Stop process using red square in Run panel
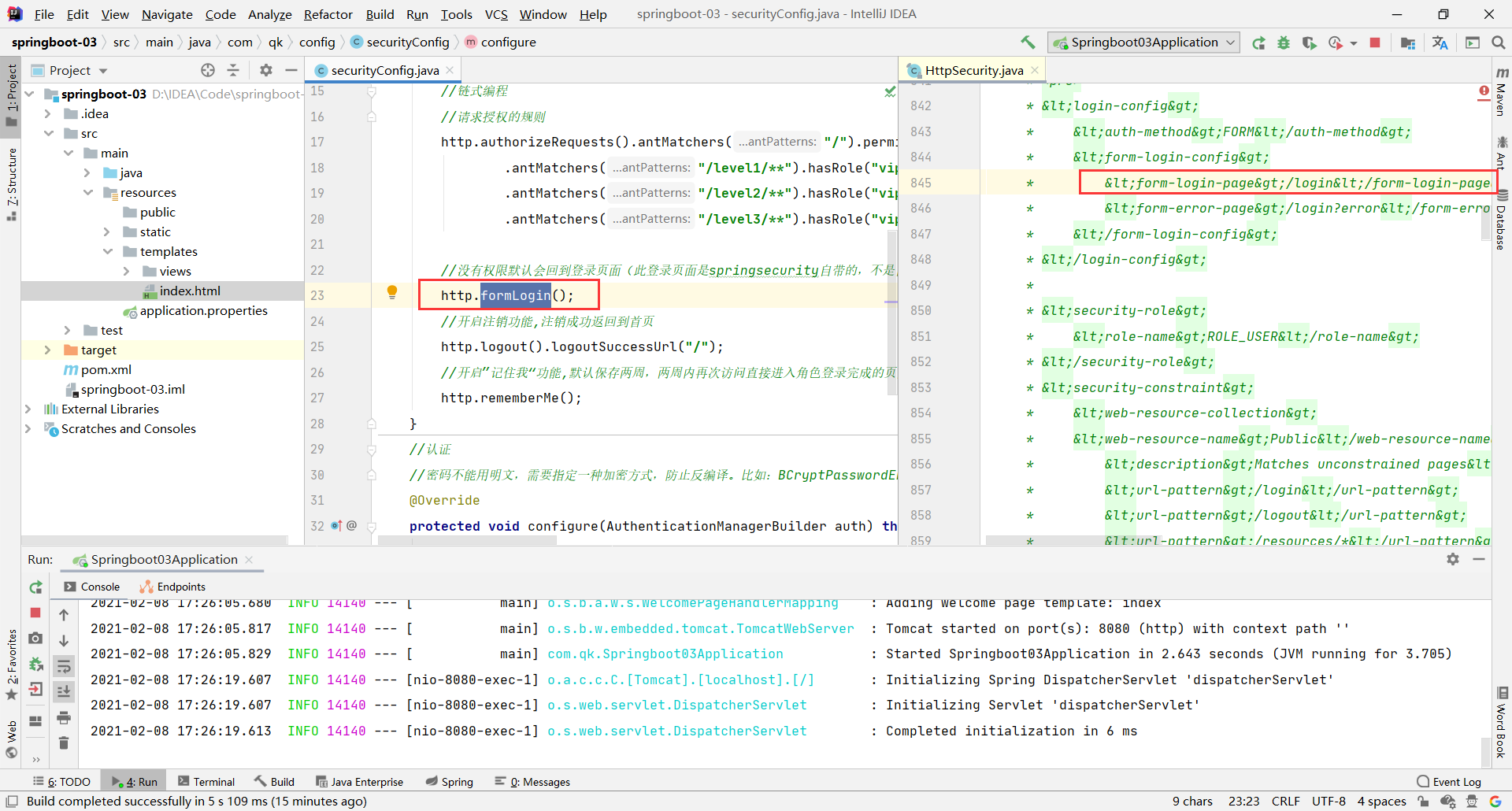1512x811 pixels. point(35,613)
